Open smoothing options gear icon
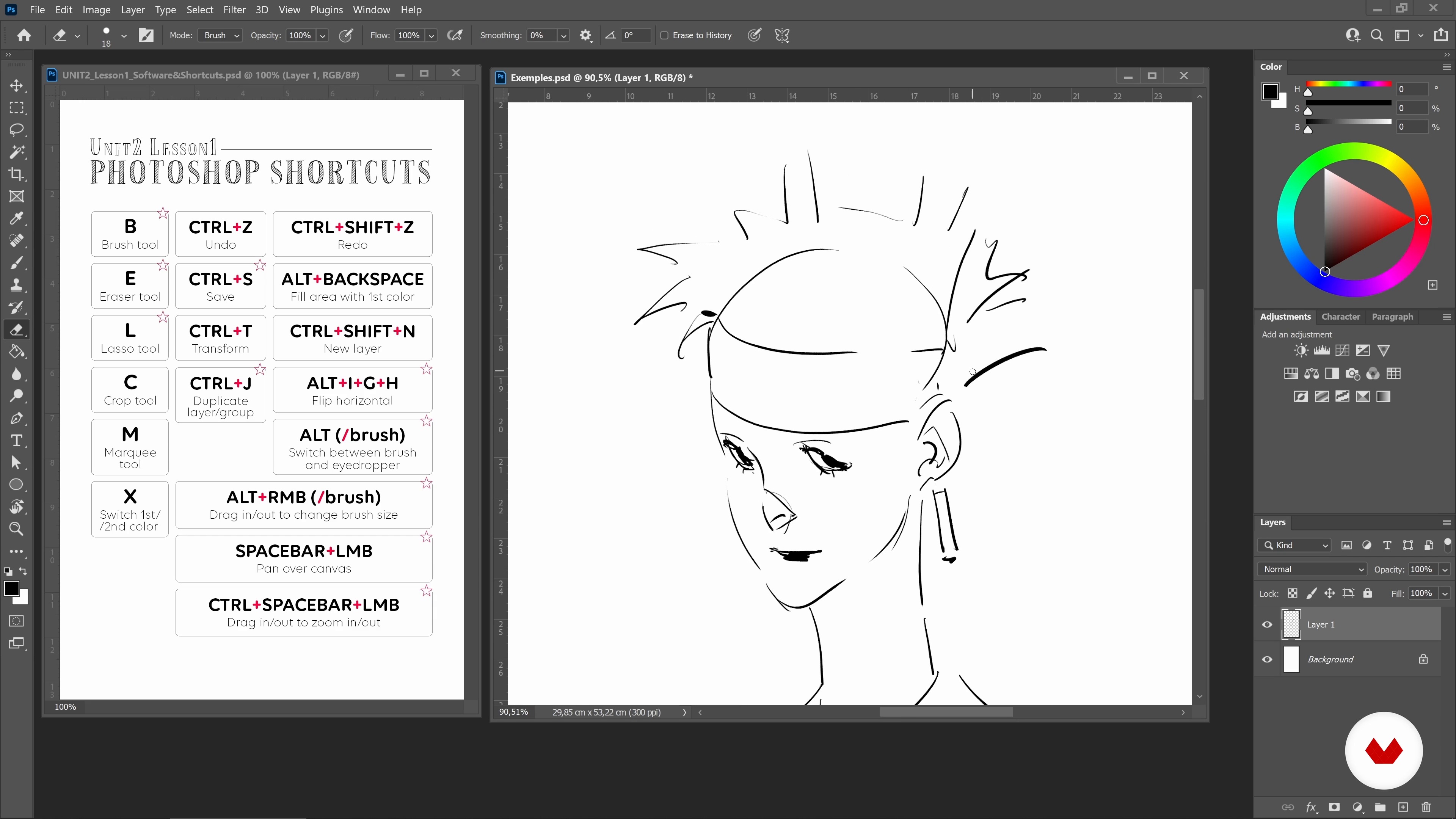Viewport: 1456px width, 819px height. [585, 36]
